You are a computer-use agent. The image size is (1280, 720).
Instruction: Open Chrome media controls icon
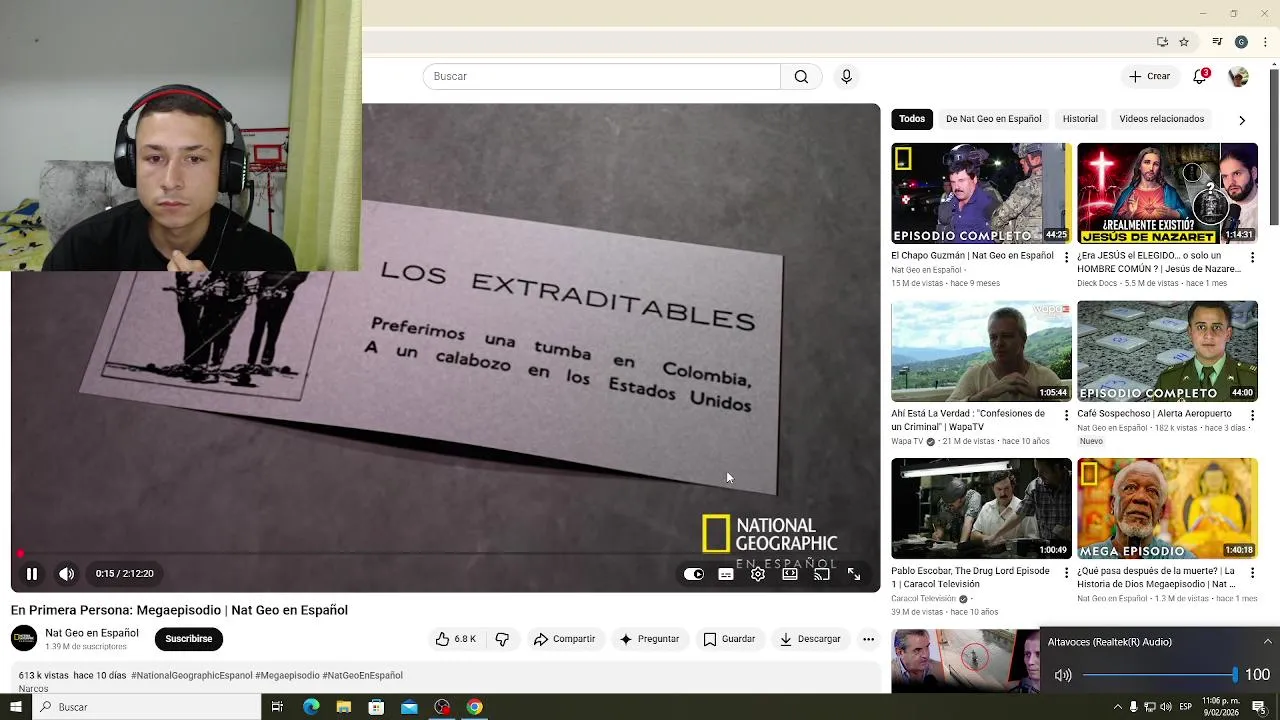1217,42
